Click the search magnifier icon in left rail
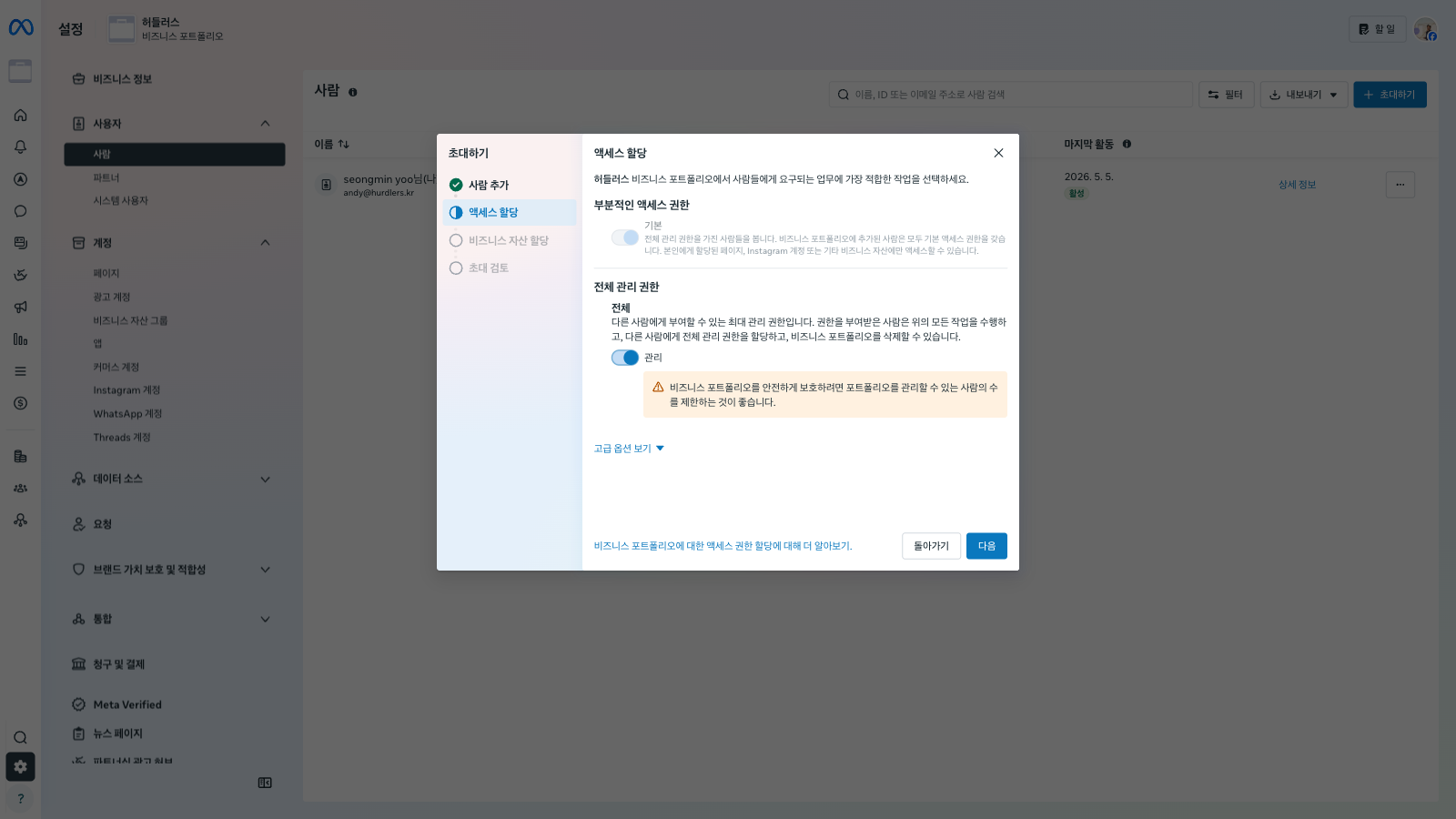Image resolution: width=1456 pixels, height=819 pixels. pos(20,738)
